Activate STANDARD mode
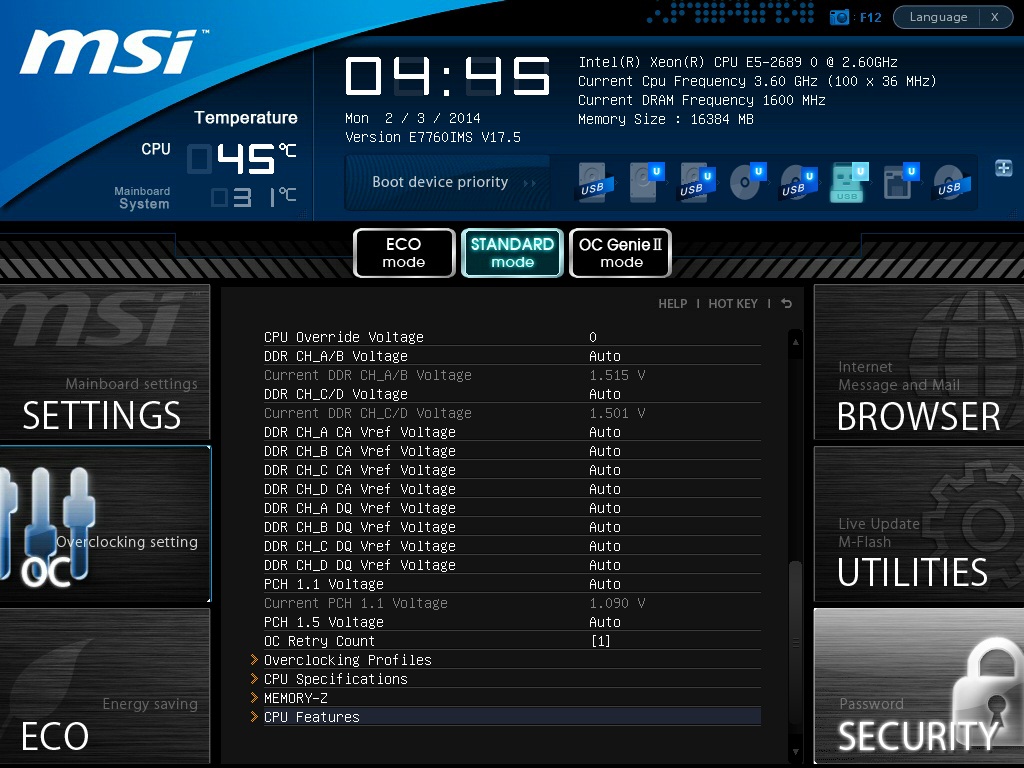The image size is (1024, 768). point(513,253)
